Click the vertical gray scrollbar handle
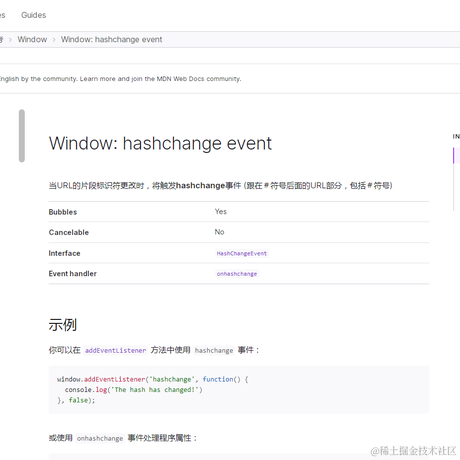460x460 pixels. tap(22, 136)
